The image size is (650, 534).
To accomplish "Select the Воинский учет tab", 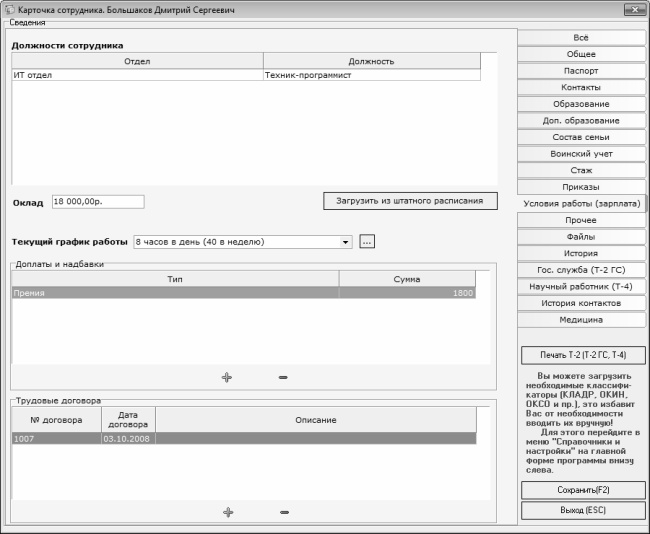I will point(581,154).
